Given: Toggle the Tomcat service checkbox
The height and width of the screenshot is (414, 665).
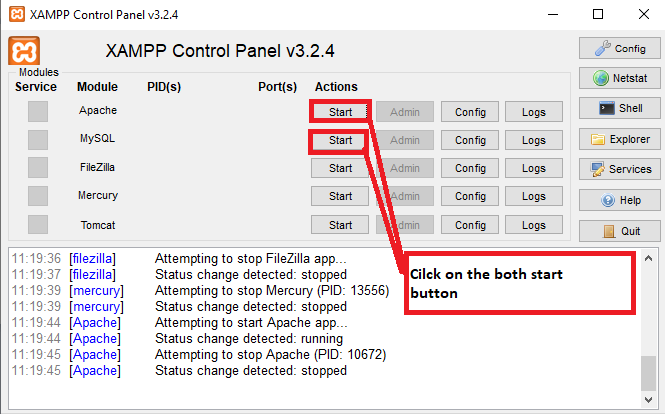Looking at the screenshot, I should coord(38,224).
